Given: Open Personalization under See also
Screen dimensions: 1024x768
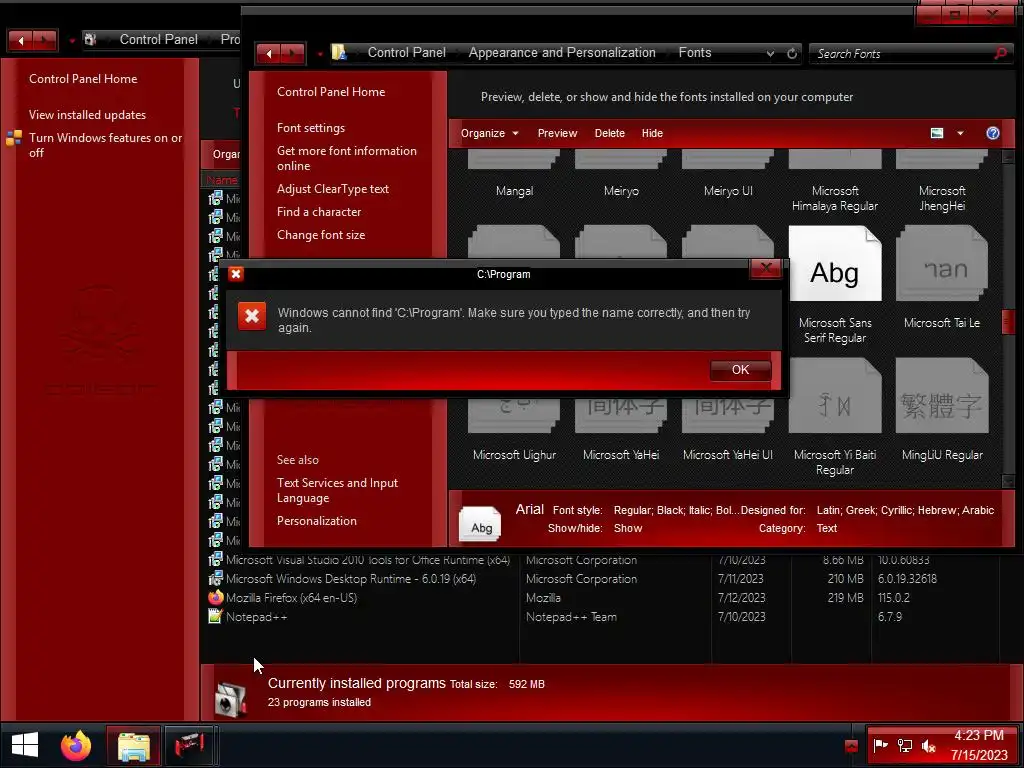Looking at the screenshot, I should (316, 520).
